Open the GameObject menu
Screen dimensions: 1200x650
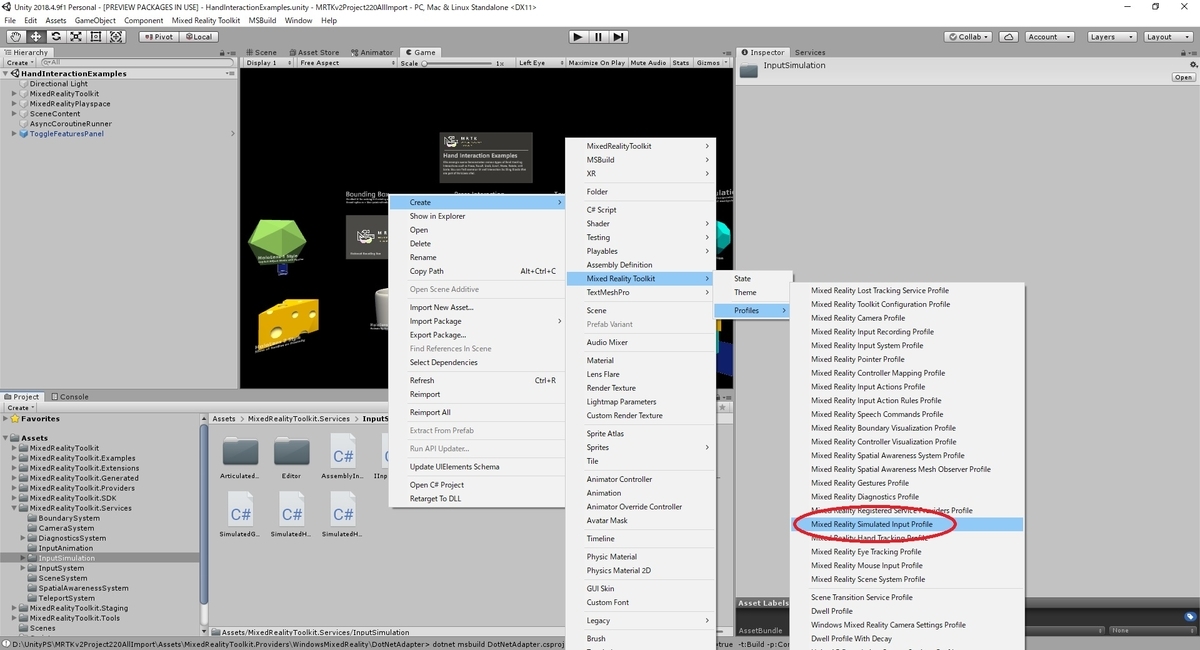[x=95, y=20]
